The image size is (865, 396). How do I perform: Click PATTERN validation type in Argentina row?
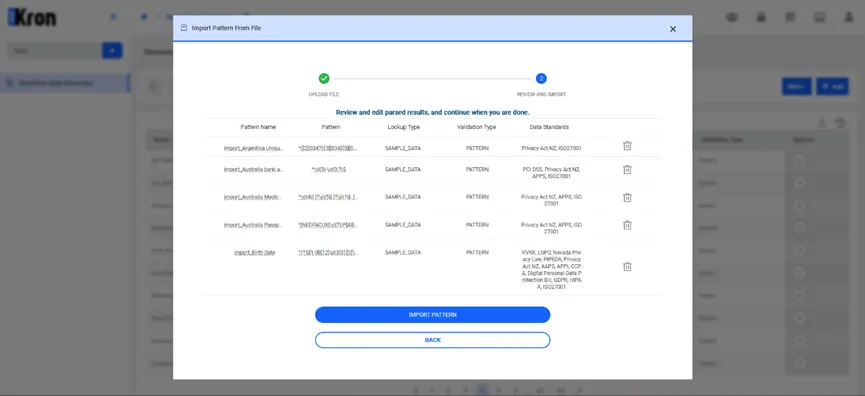pos(477,148)
